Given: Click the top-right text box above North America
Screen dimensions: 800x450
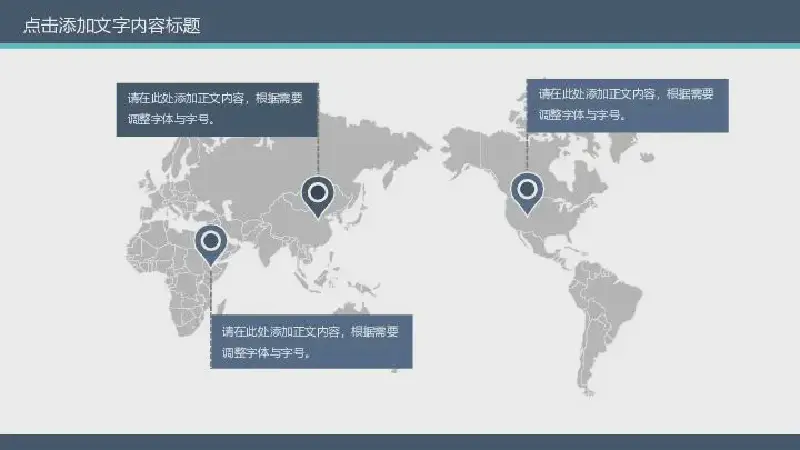Looking at the screenshot, I should coord(627,106).
